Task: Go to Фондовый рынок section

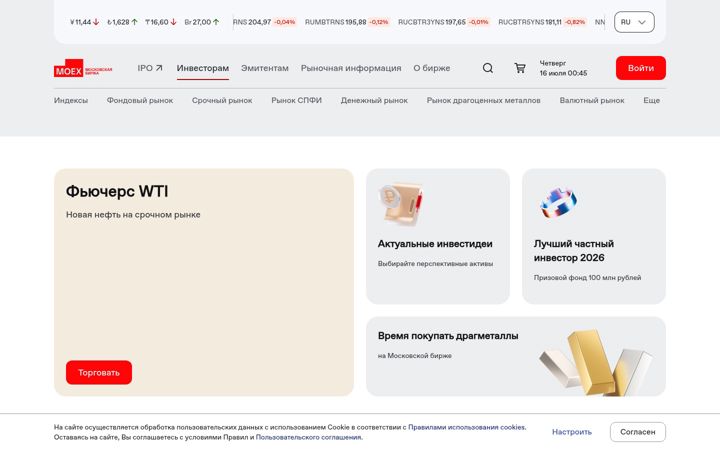Action: click(140, 100)
